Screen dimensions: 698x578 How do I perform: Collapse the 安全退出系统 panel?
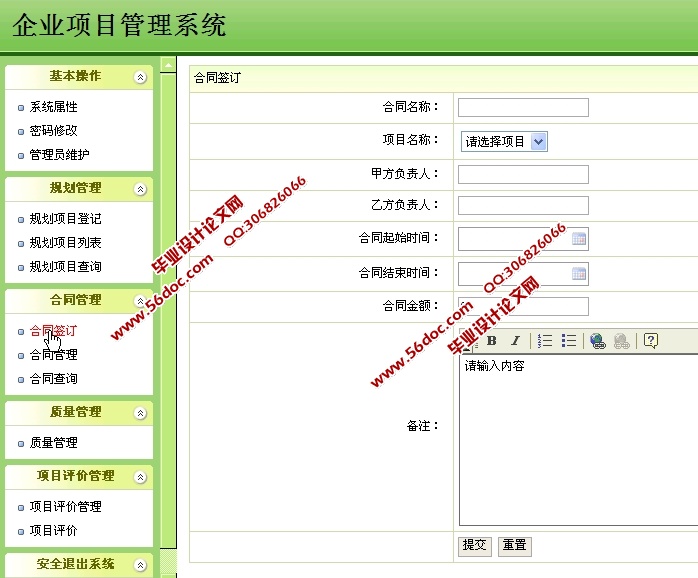(140, 565)
